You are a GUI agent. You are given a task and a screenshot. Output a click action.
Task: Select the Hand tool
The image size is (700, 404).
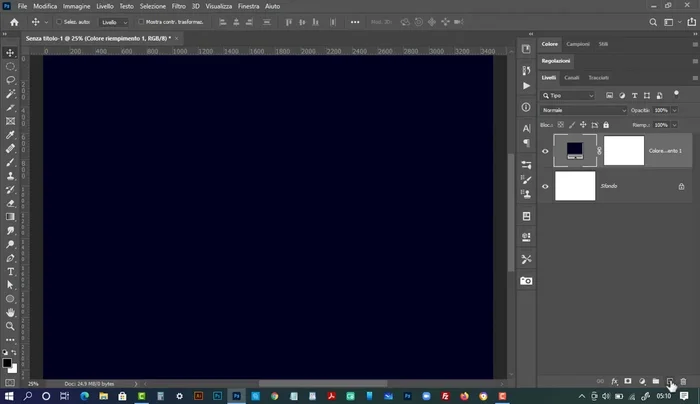tap(11, 312)
